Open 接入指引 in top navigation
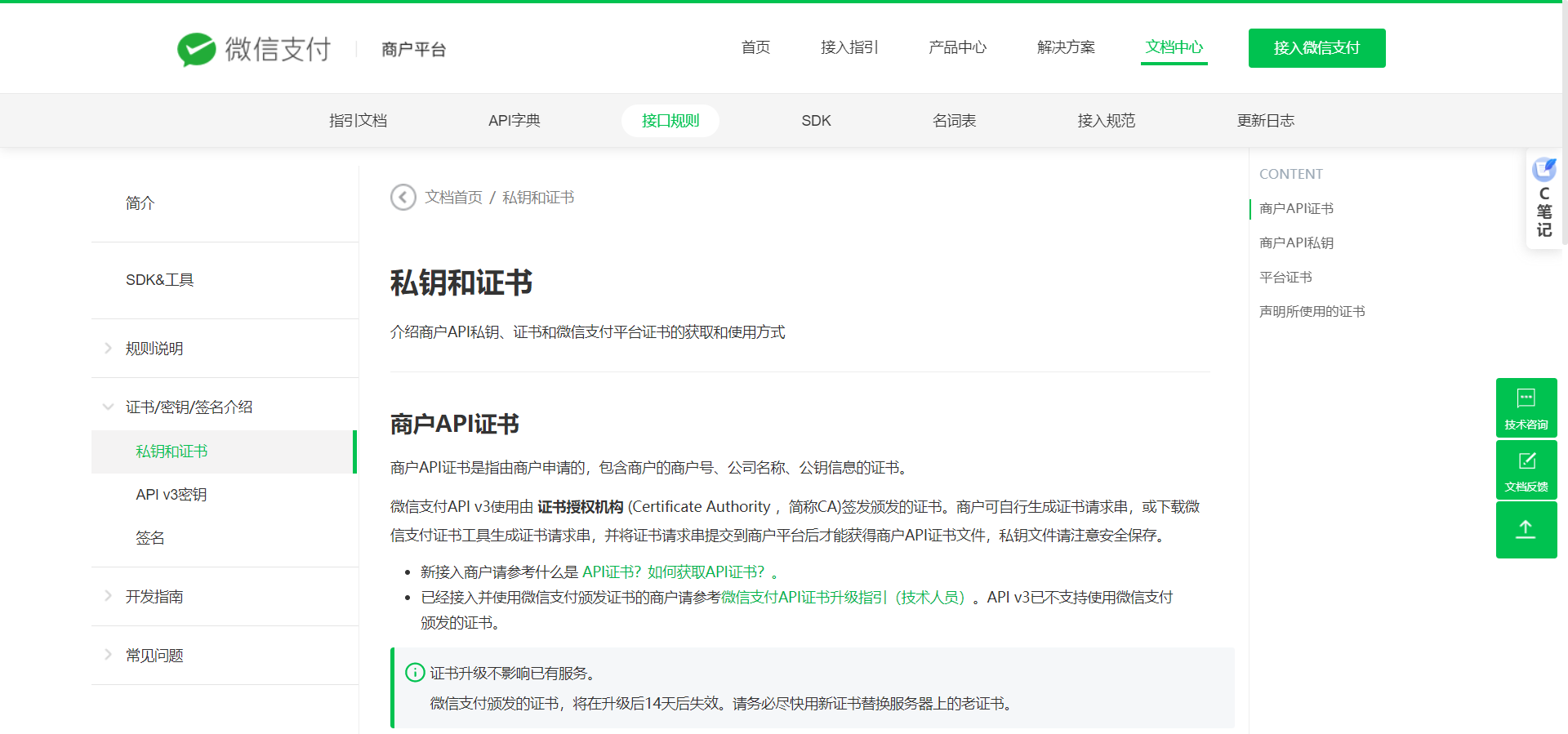The height and width of the screenshot is (734, 1568). click(x=849, y=47)
